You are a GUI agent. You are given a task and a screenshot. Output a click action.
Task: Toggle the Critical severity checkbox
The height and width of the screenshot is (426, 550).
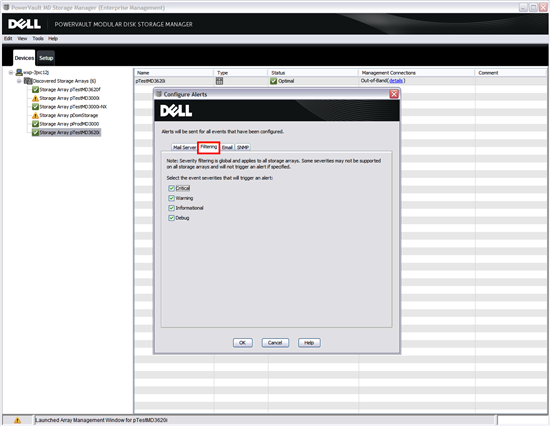tap(172, 188)
